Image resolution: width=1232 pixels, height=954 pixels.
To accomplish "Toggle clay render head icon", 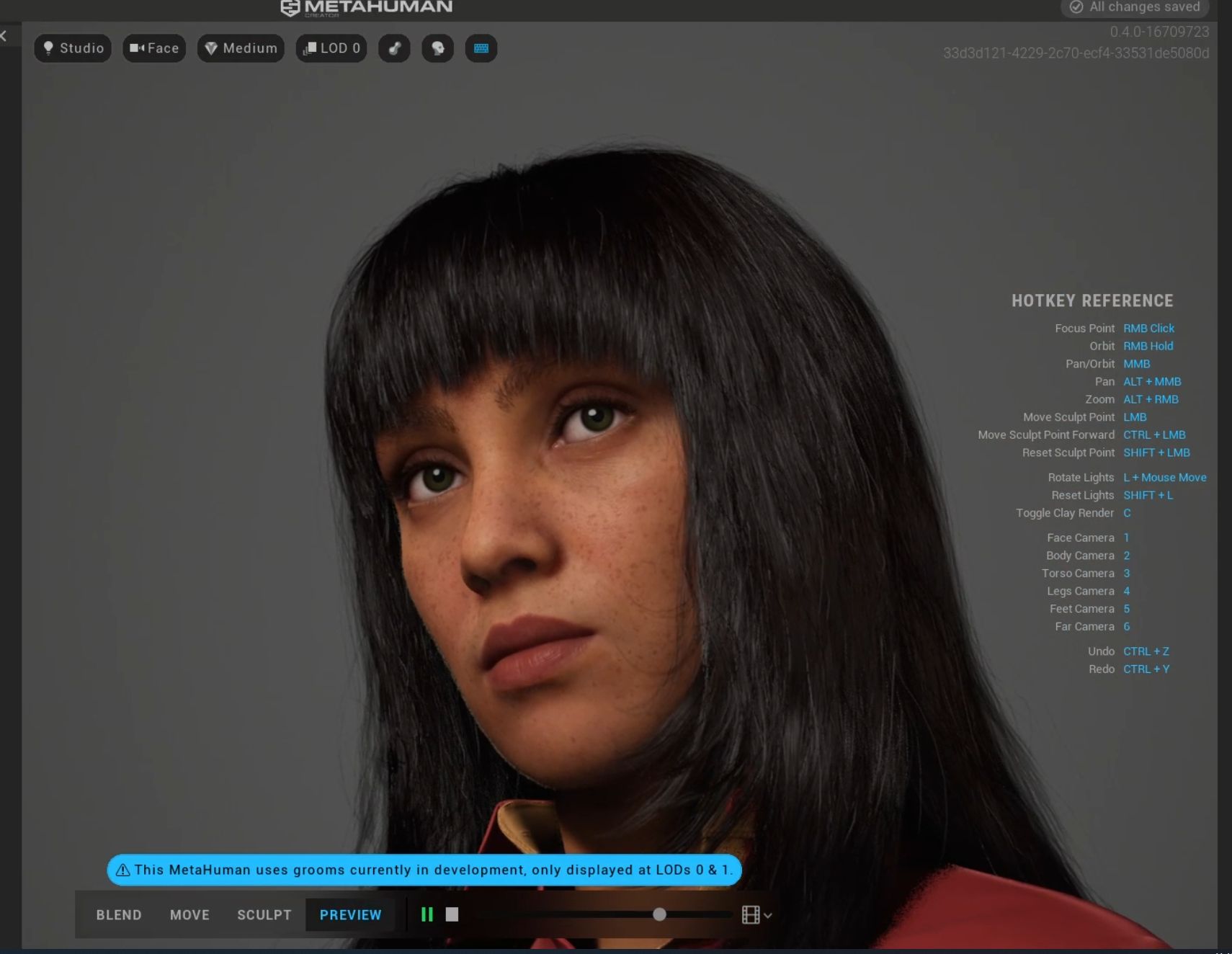I will click(437, 48).
